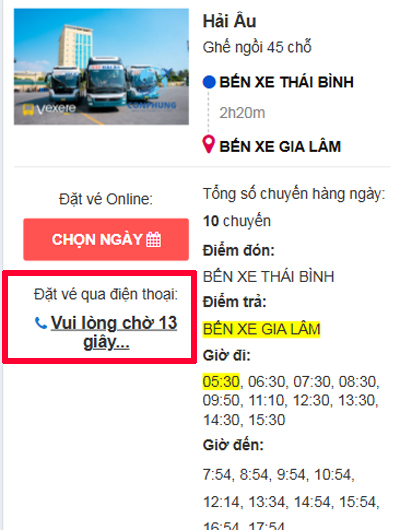
Task: Click the BẾN XE GIA LÂM route heading
Action: (280, 146)
